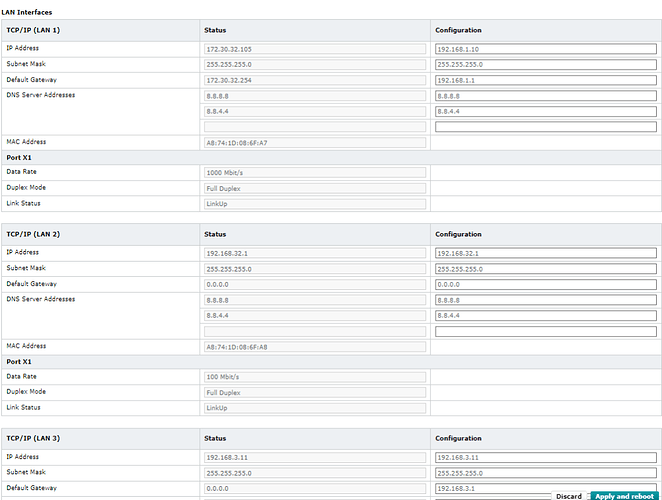Select LAN 1 Link Status LinkUp value
The image size is (662, 500).
click(315, 204)
